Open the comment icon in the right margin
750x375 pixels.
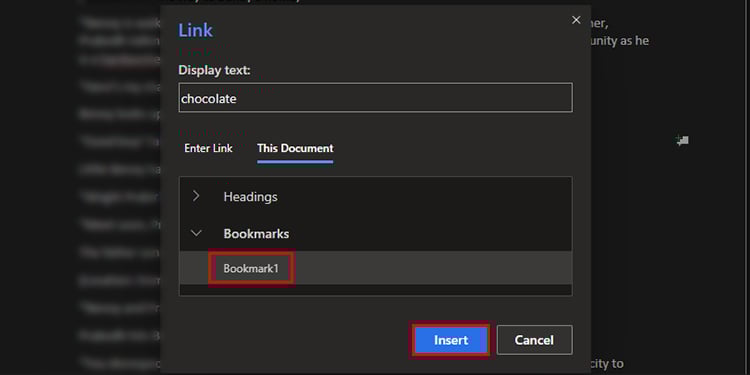(x=682, y=141)
